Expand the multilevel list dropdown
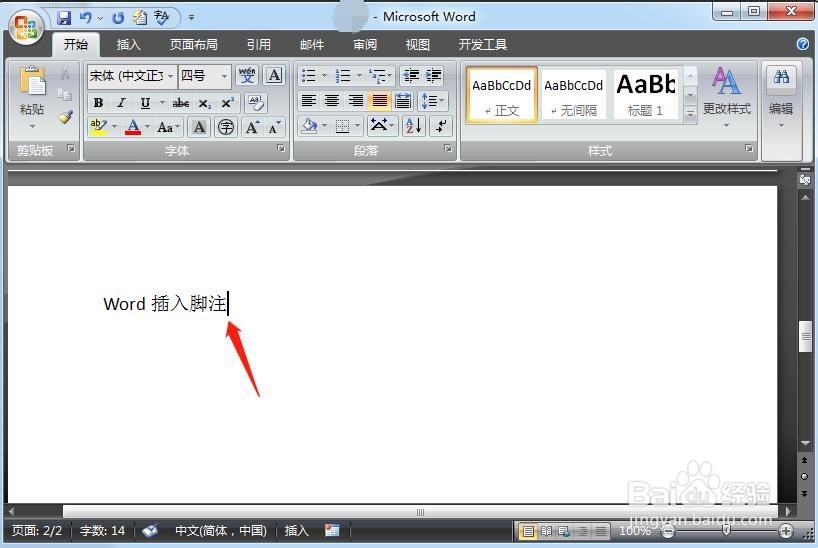The image size is (818, 548). point(390,76)
